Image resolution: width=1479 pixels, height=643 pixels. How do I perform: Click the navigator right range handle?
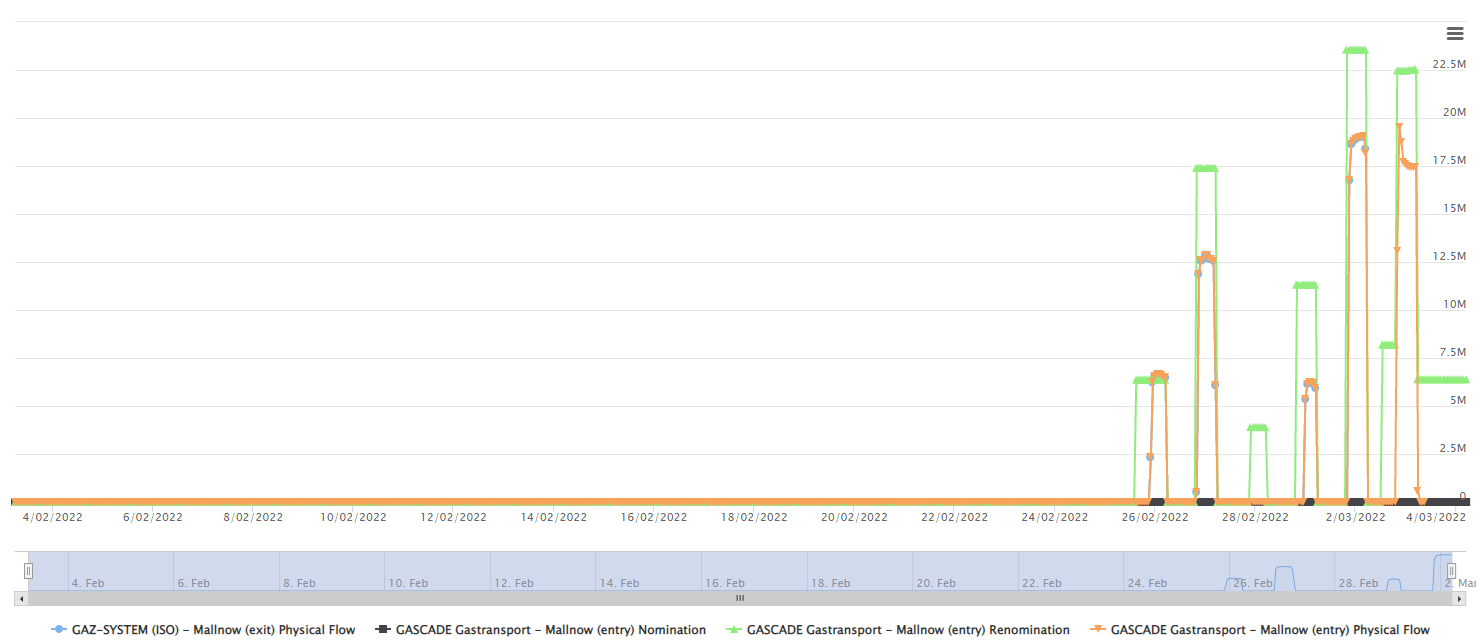point(1451,570)
